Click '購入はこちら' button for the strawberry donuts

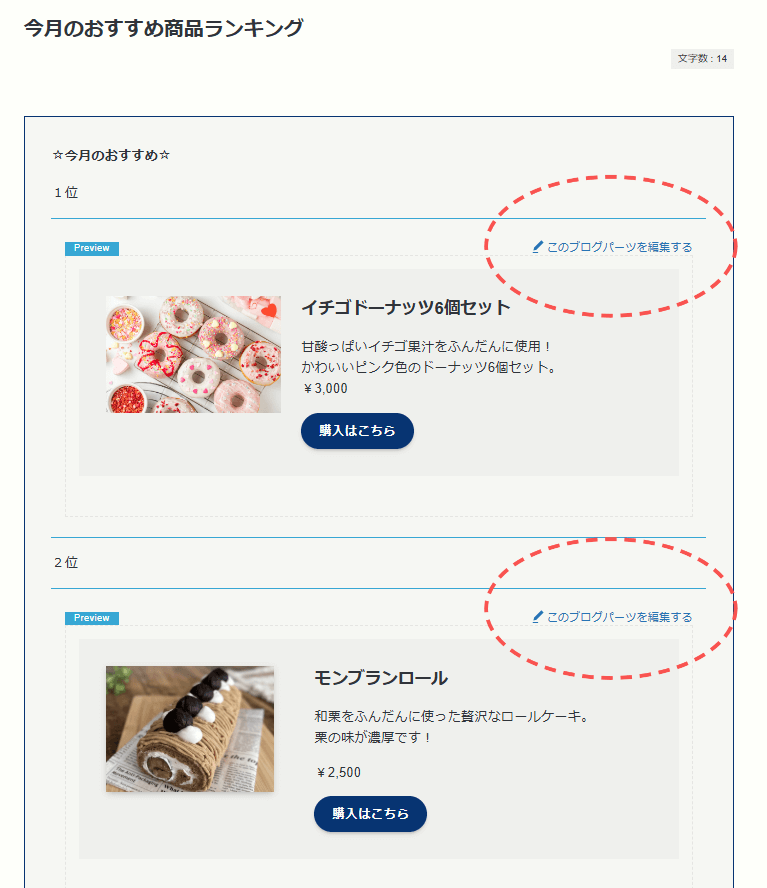click(357, 431)
